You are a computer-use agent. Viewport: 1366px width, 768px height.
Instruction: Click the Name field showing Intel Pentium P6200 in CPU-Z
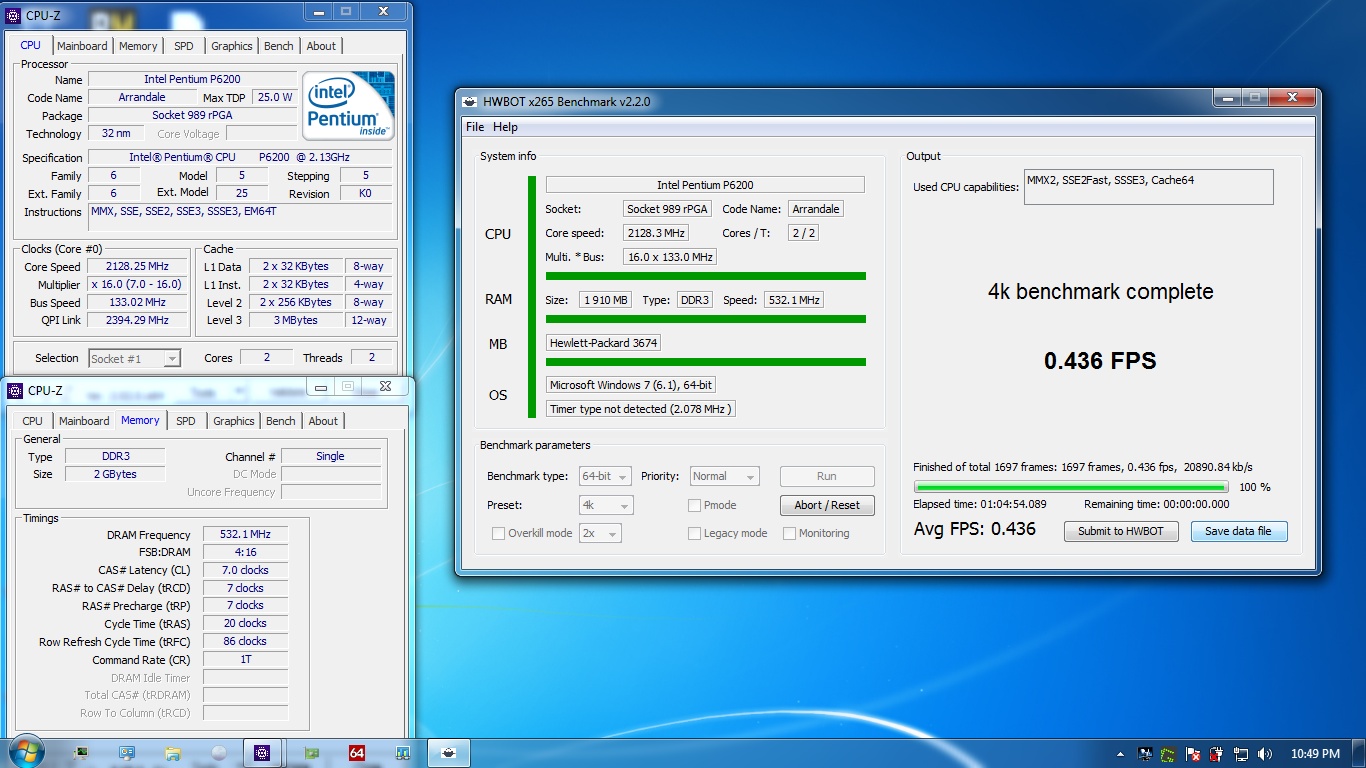(x=192, y=79)
